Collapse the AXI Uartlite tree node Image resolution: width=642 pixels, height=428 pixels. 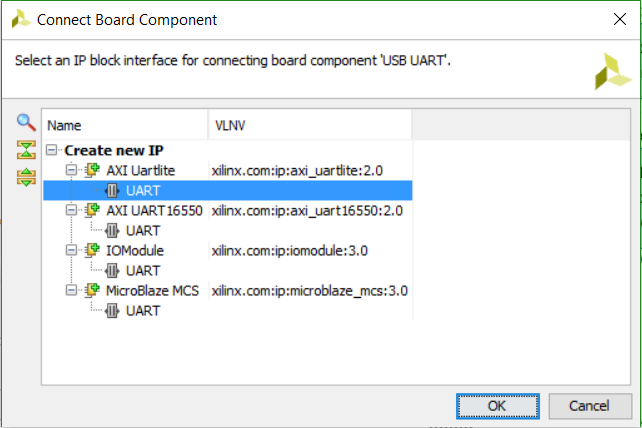pos(71,170)
